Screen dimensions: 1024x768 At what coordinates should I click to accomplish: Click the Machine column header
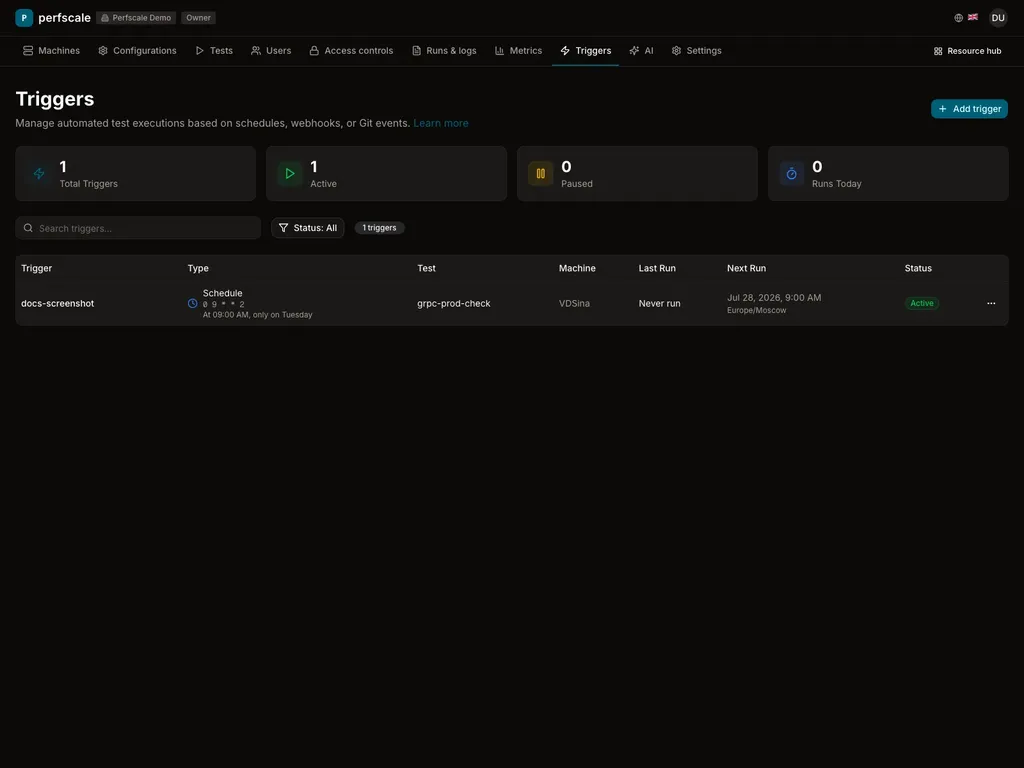pyautogui.click(x=577, y=268)
